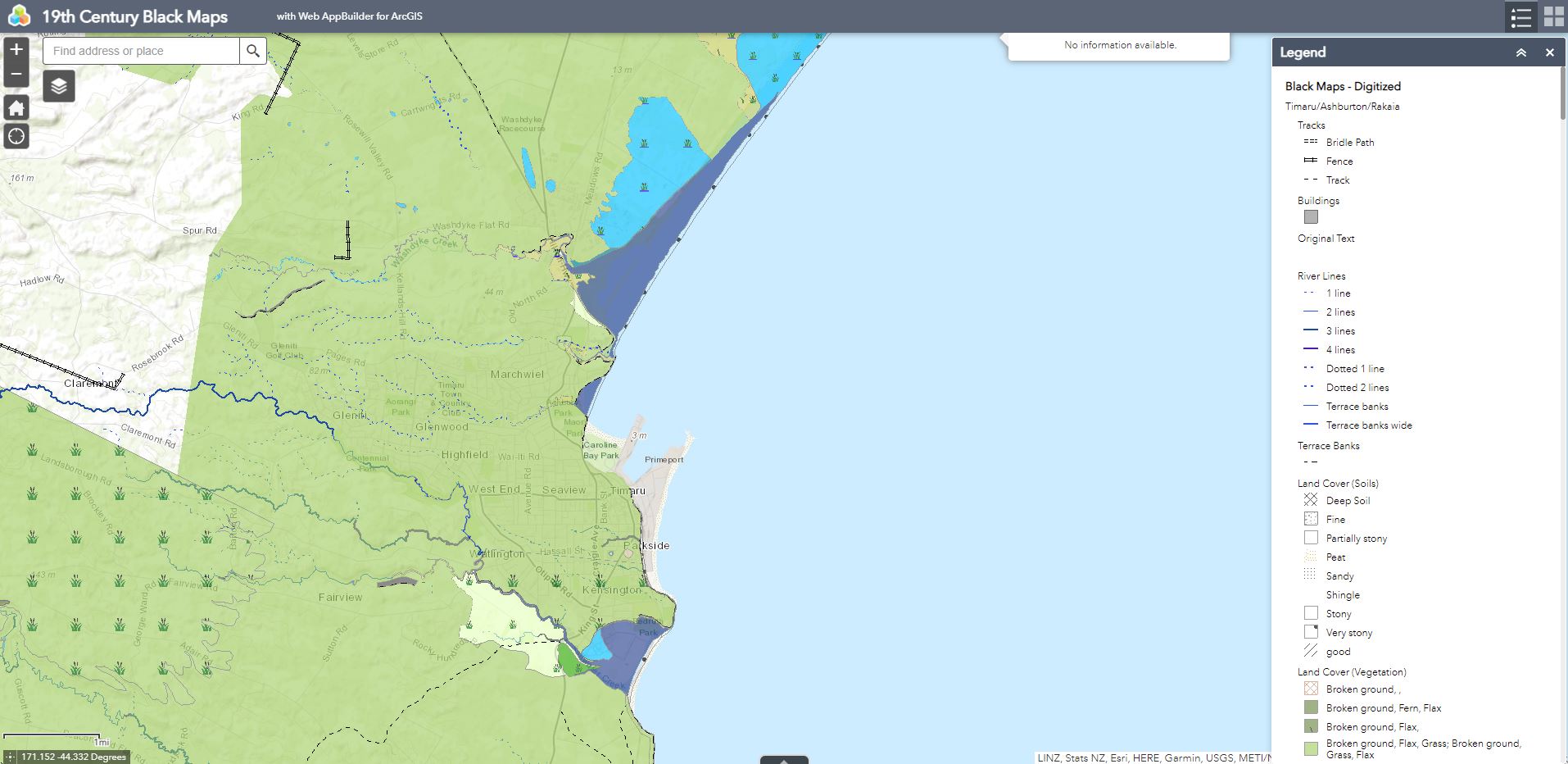Open the layer list widget below the search bar
Viewport: 1568px width, 764px height.
(58, 85)
